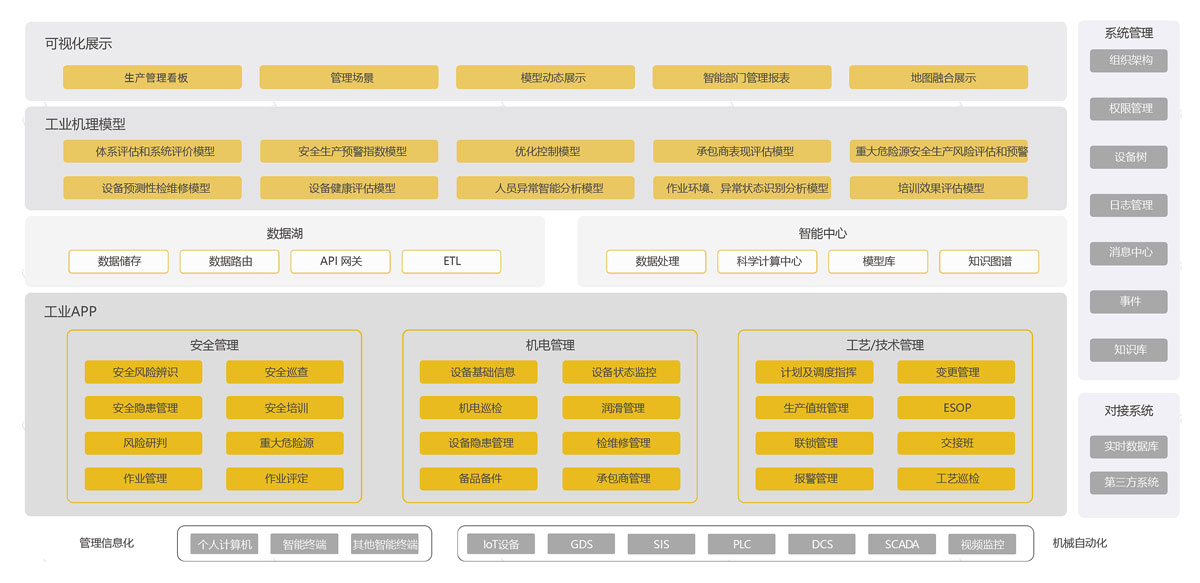Click the API 网关 box
The height and width of the screenshot is (583, 1200).
pos(341,262)
